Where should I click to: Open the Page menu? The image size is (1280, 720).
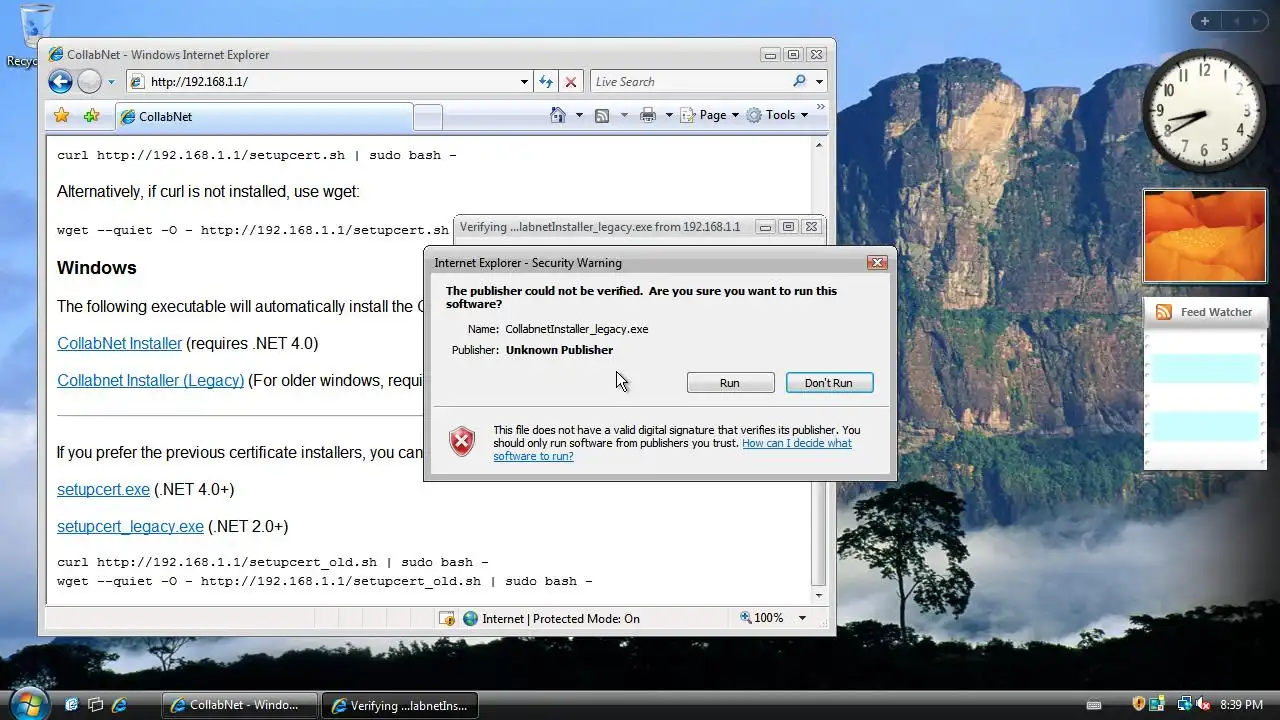710,115
